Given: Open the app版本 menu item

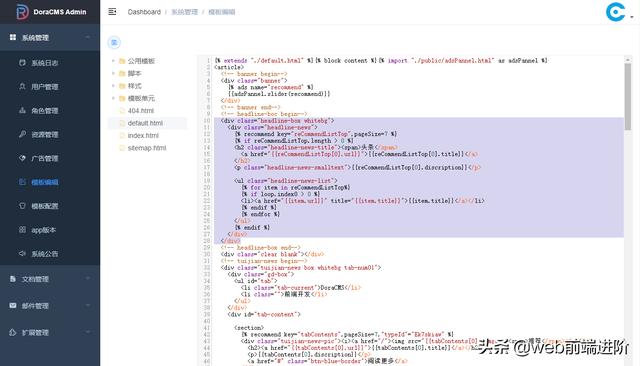Looking at the screenshot, I should coord(50,230).
